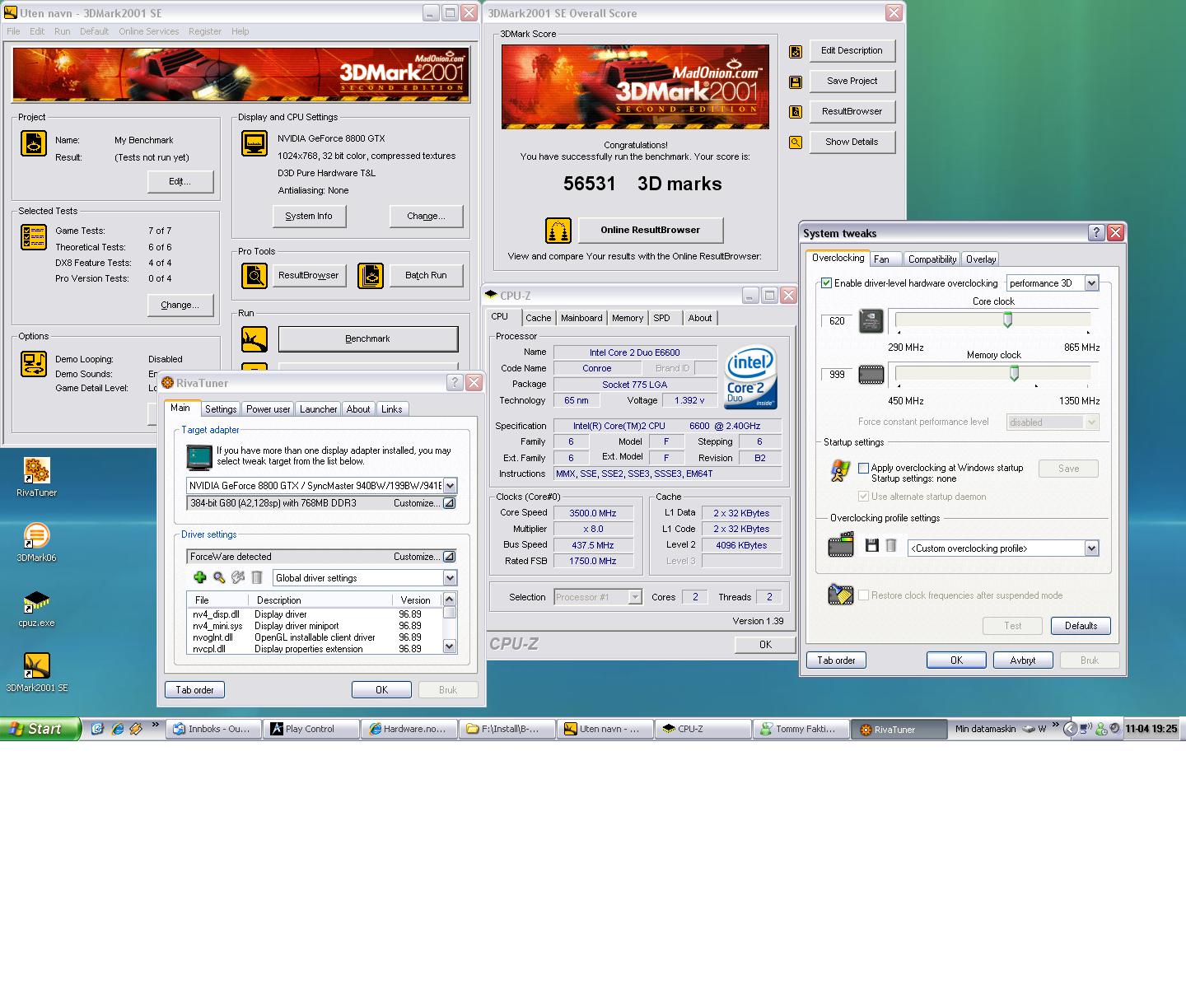Switch to Play Control taskbar button
Image resolution: width=1186 pixels, height=1008 pixels.
tap(312, 729)
